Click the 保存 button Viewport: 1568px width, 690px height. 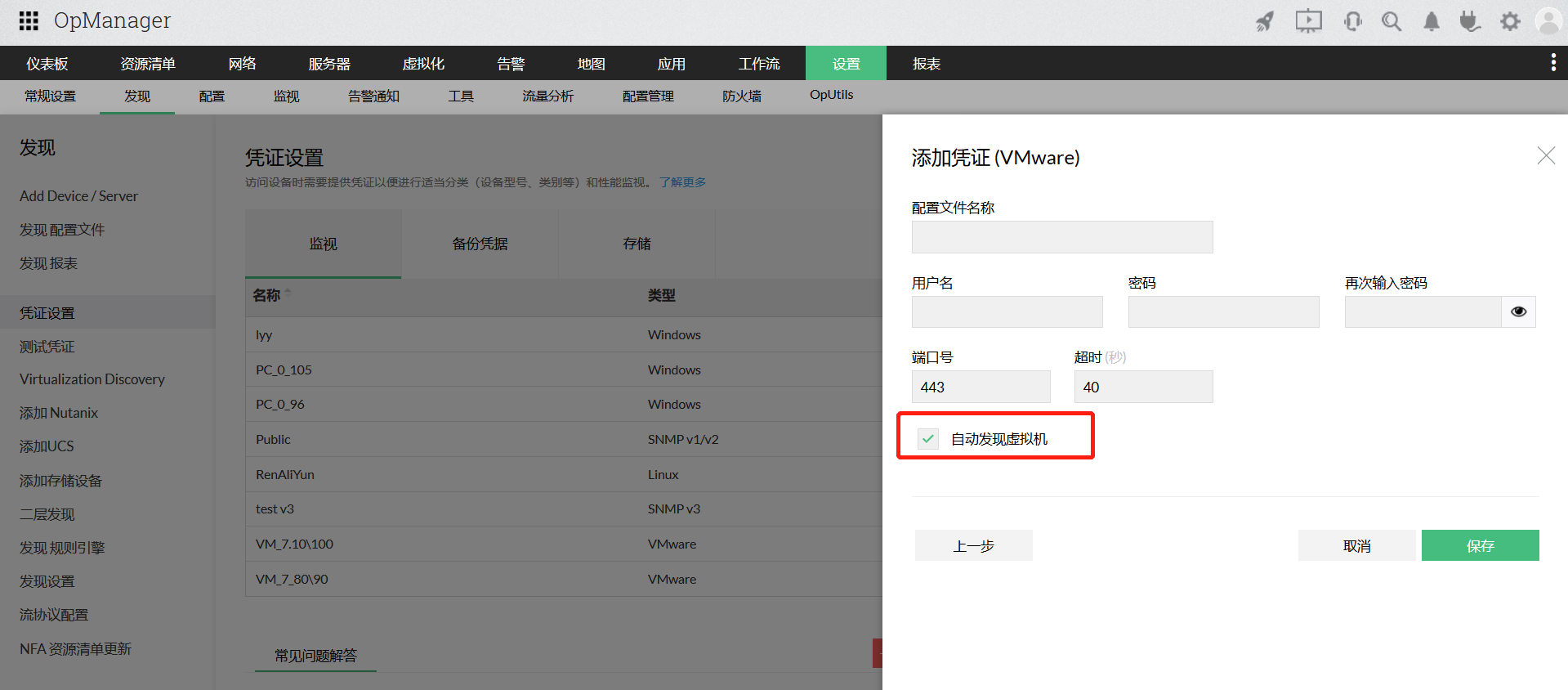[x=1480, y=545]
